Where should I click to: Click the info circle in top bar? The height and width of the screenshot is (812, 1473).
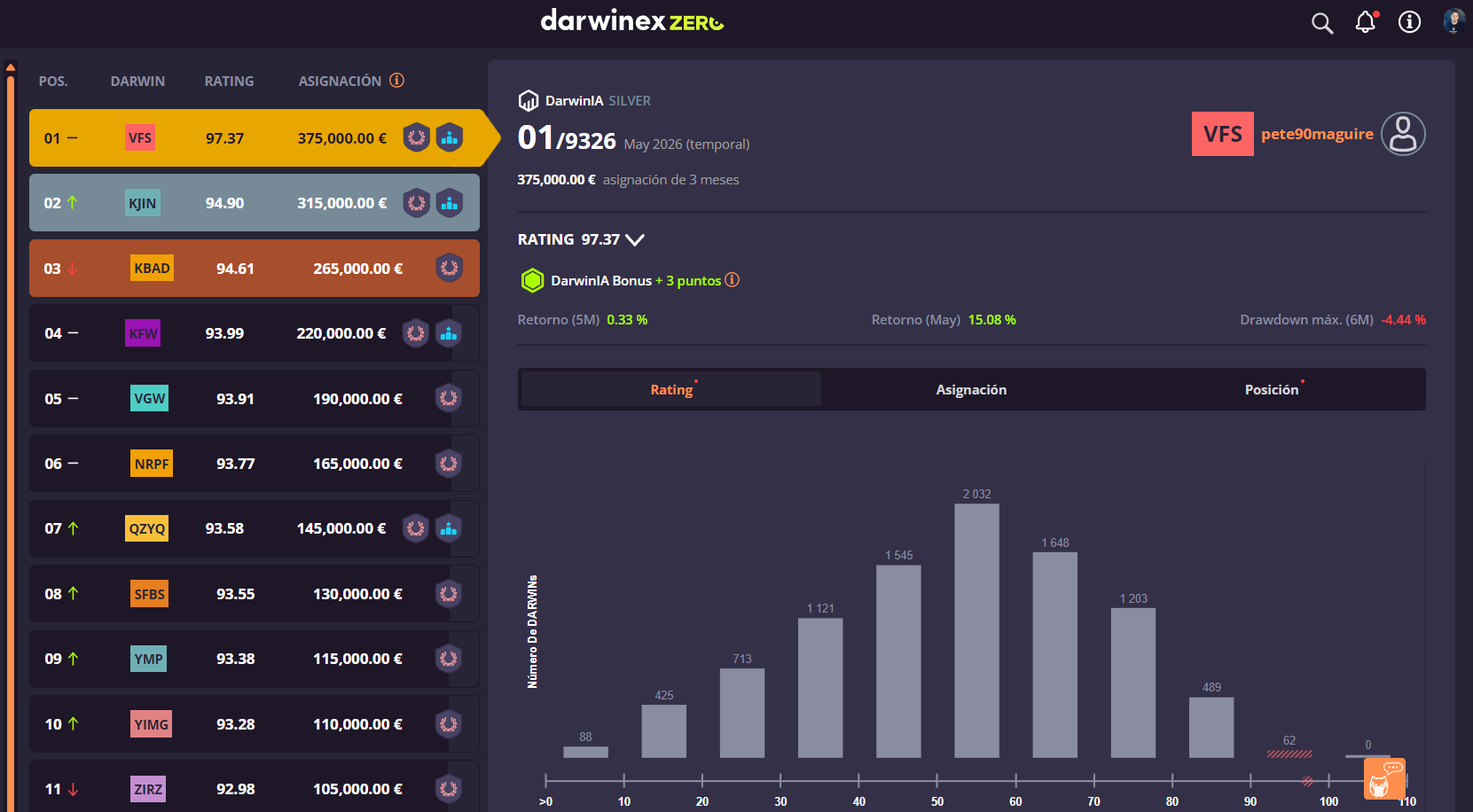coord(1409,22)
